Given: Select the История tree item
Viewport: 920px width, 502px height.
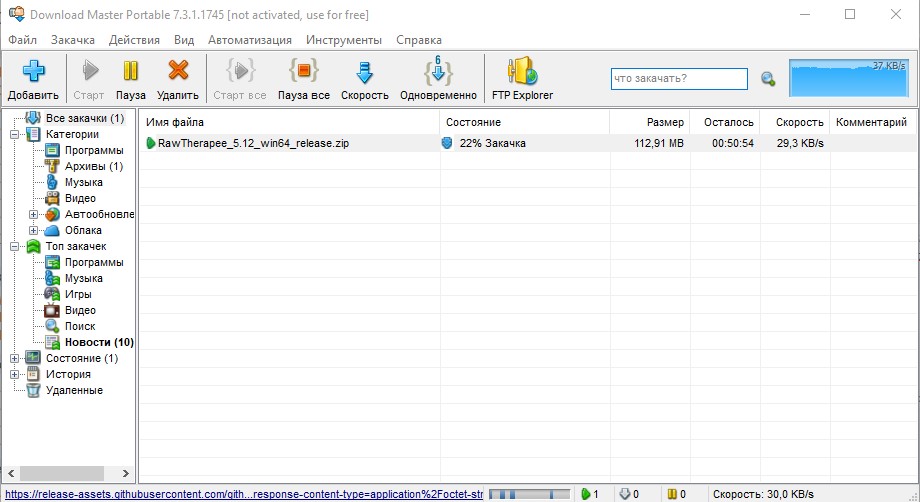Looking at the screenshot, I should click(68, 374).
